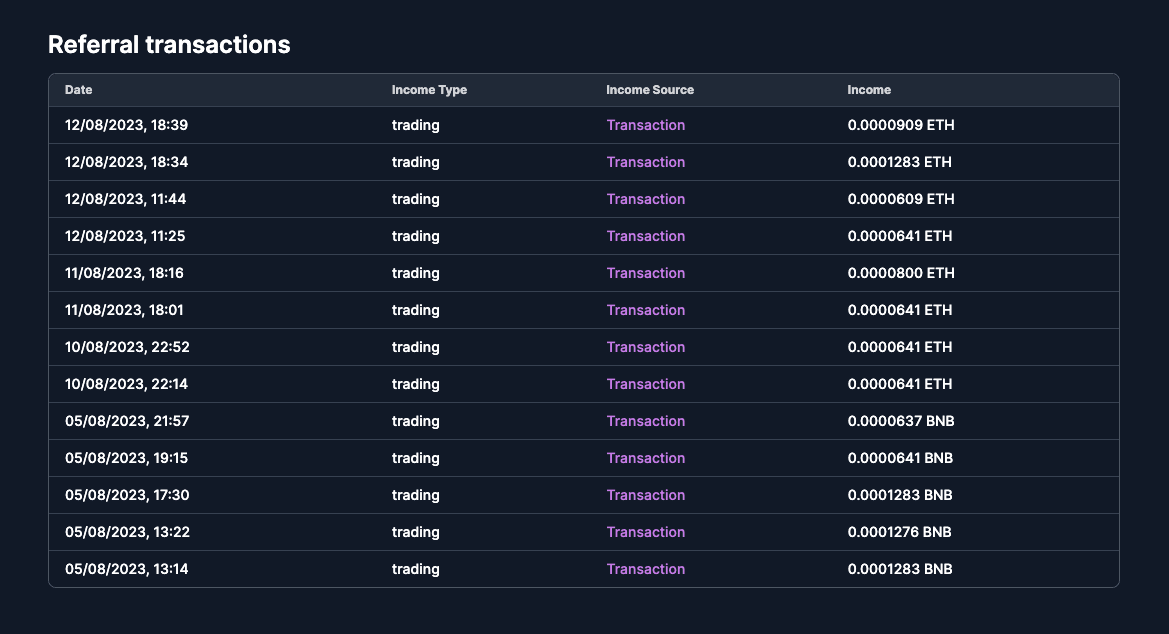Screen dimensions: 1169x634
Task: Pick the date entry "05/08/2023, 17:30"
Action: (127, 495)
